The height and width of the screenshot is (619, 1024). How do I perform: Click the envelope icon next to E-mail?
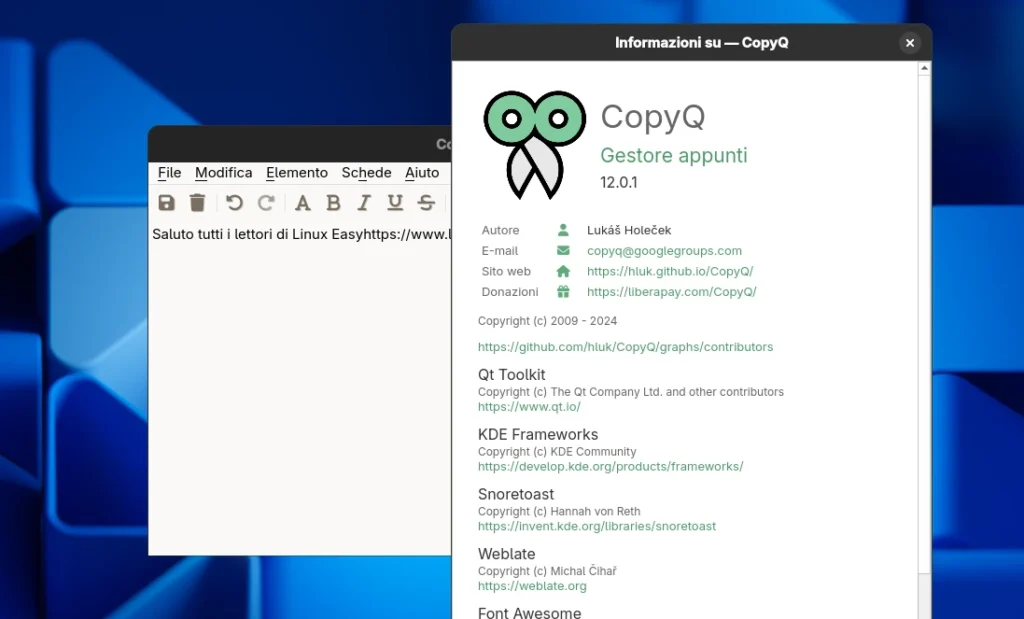(x=565, y=250)
